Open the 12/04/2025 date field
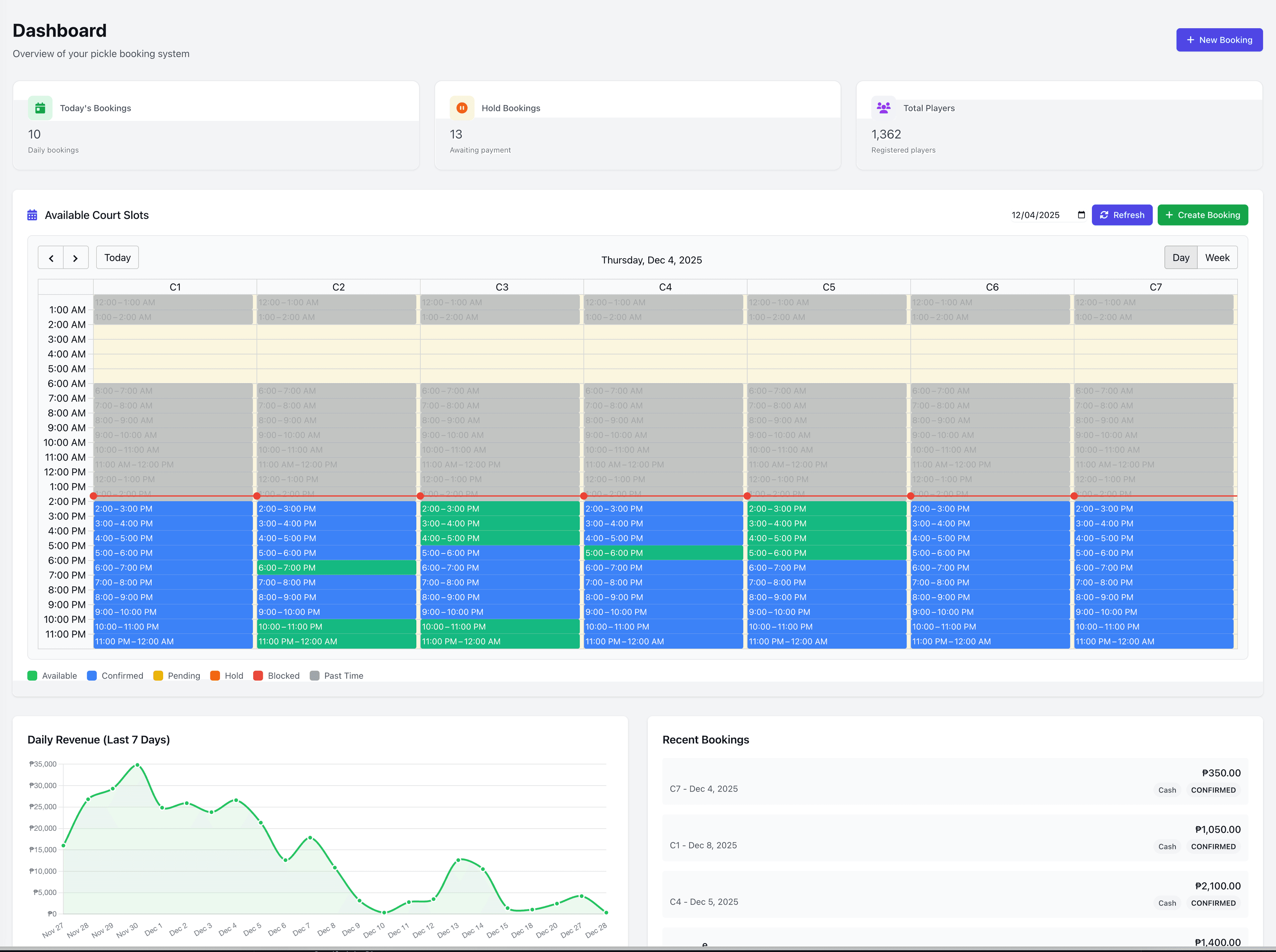1276x952 pixels. [1036, 214]
